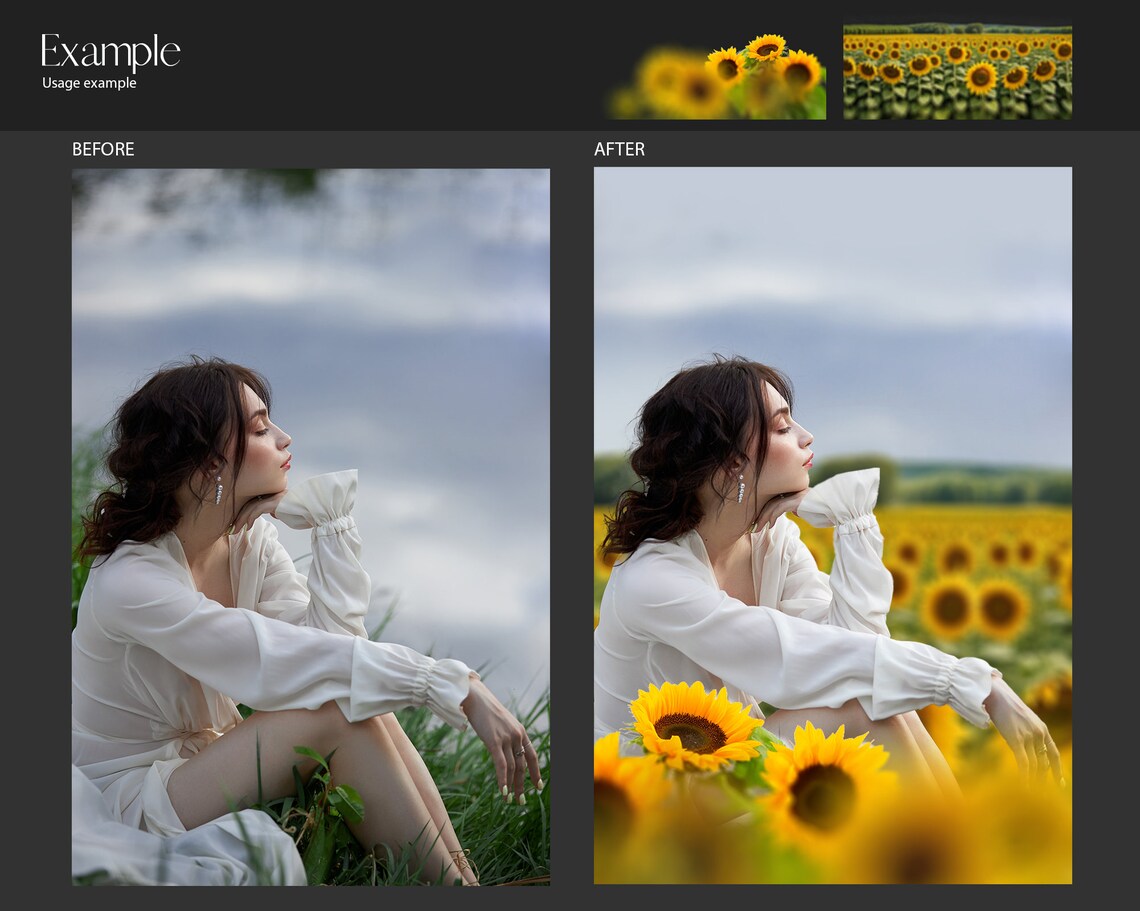1140x911 pixels.
Task: Select the BEFORE label
Action: (x=103, y=149)
